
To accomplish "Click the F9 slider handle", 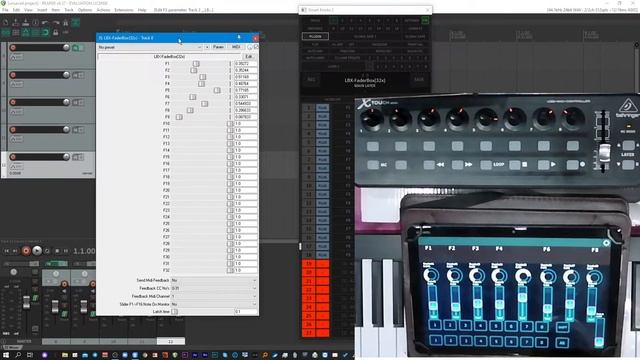I will (179, 117).
